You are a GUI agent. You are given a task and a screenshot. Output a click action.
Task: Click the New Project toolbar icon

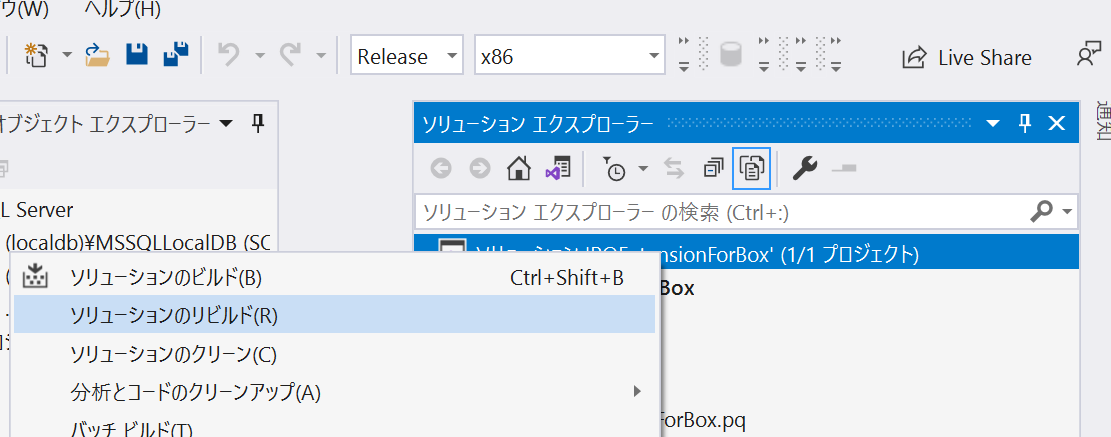pos(35,55)
